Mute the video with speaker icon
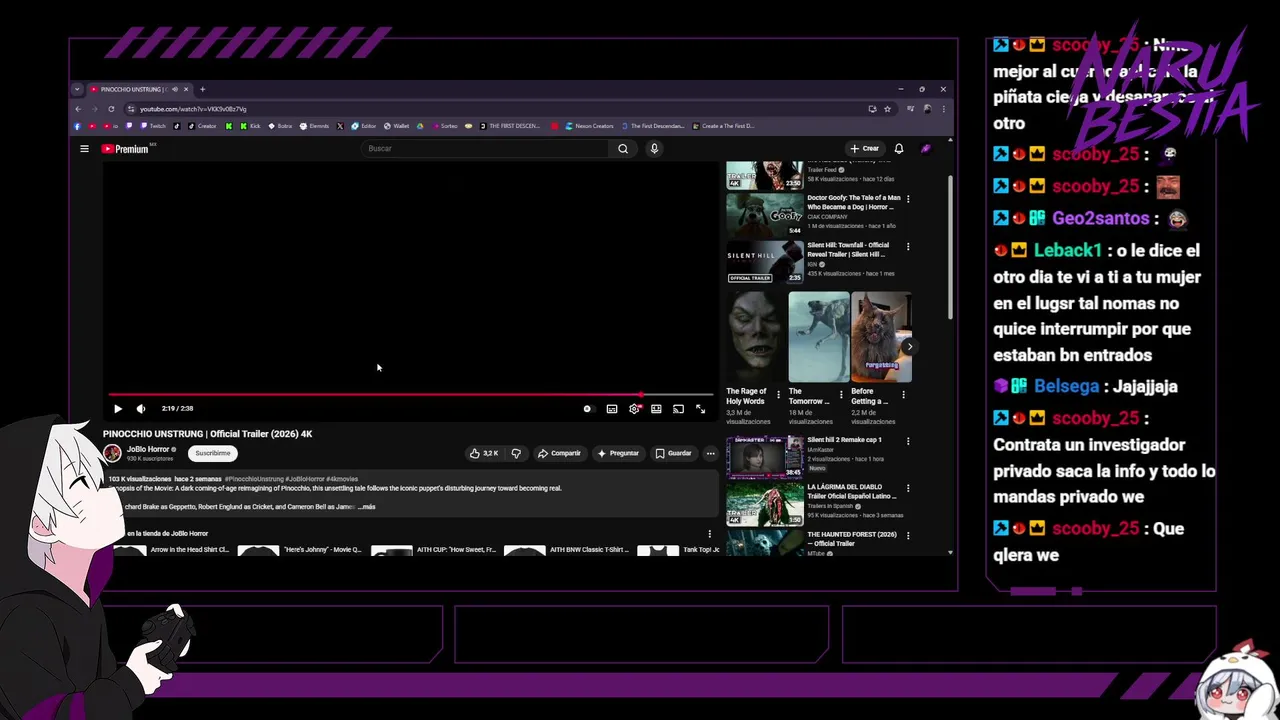The image size is (1280, 720). click(x=141, y=409)
